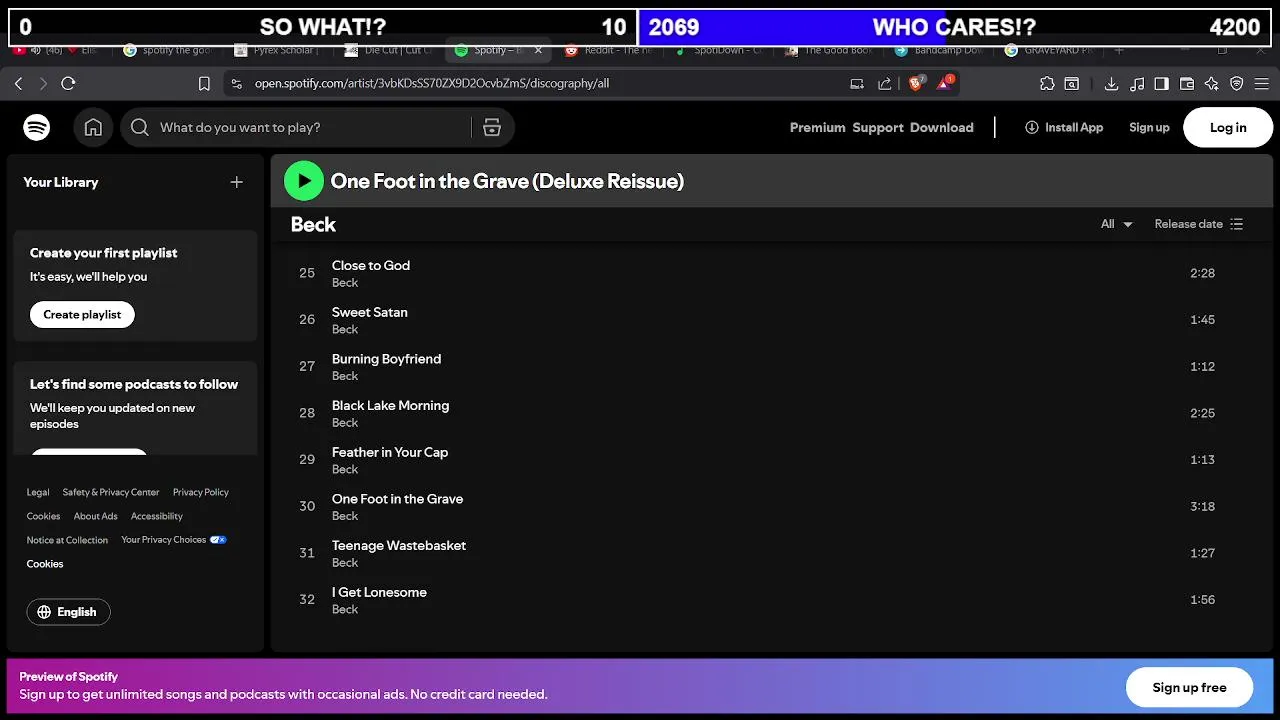Click browser back arrow
This screenshot has height=720, width=1280.
coord(18,84)
